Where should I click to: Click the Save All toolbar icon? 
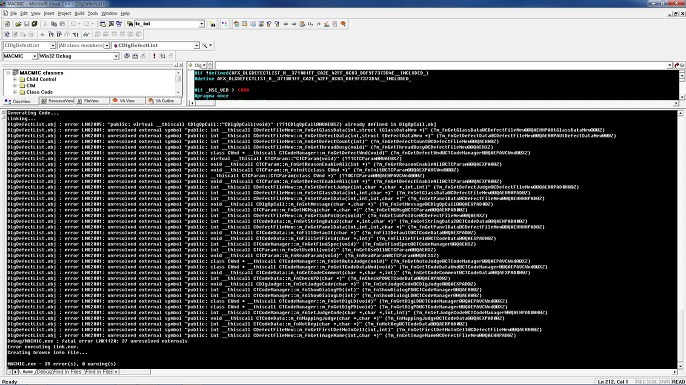[34, 24]
